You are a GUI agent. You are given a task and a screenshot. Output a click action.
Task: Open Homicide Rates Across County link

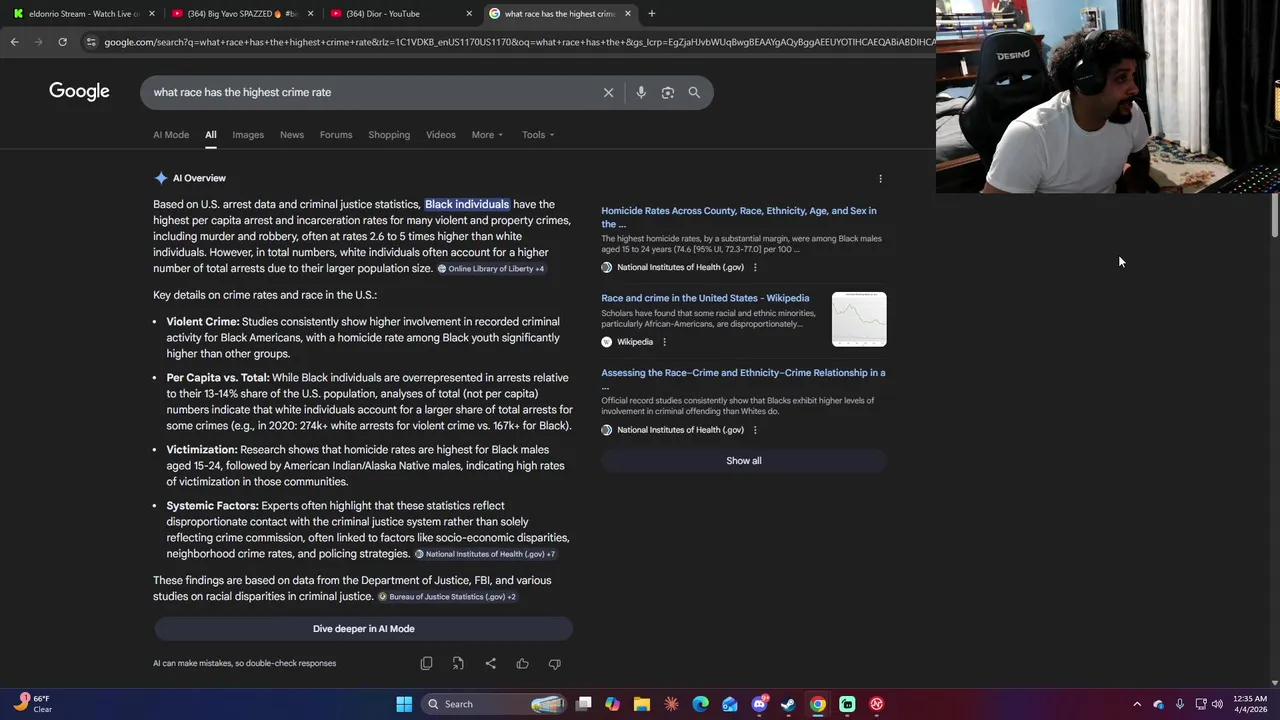pos(739,217)
